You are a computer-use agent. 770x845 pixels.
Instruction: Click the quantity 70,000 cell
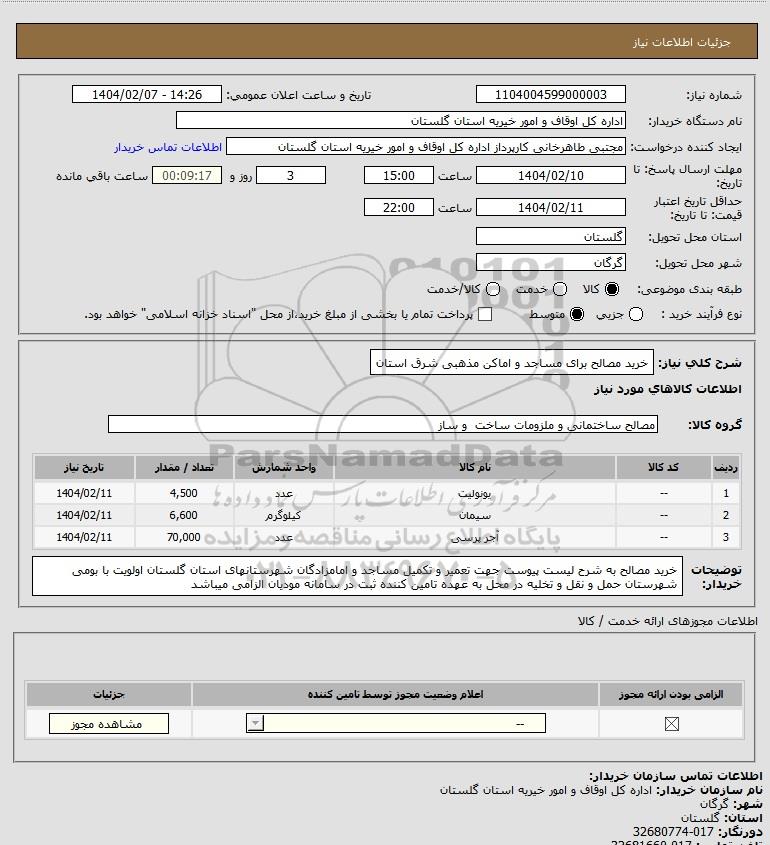pos(184,537)
